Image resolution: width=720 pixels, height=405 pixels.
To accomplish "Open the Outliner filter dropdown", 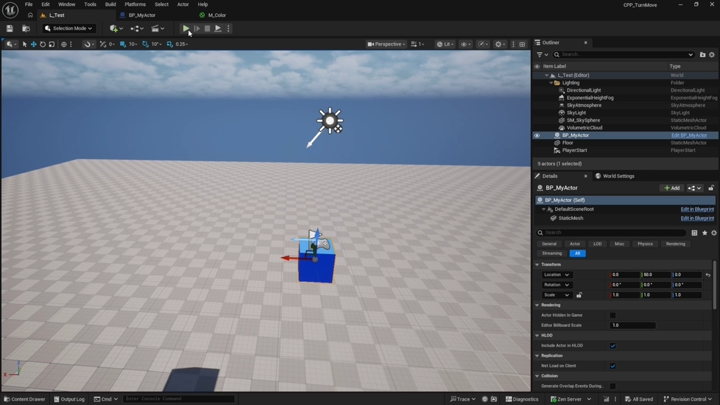I will (x=542, y=55).
